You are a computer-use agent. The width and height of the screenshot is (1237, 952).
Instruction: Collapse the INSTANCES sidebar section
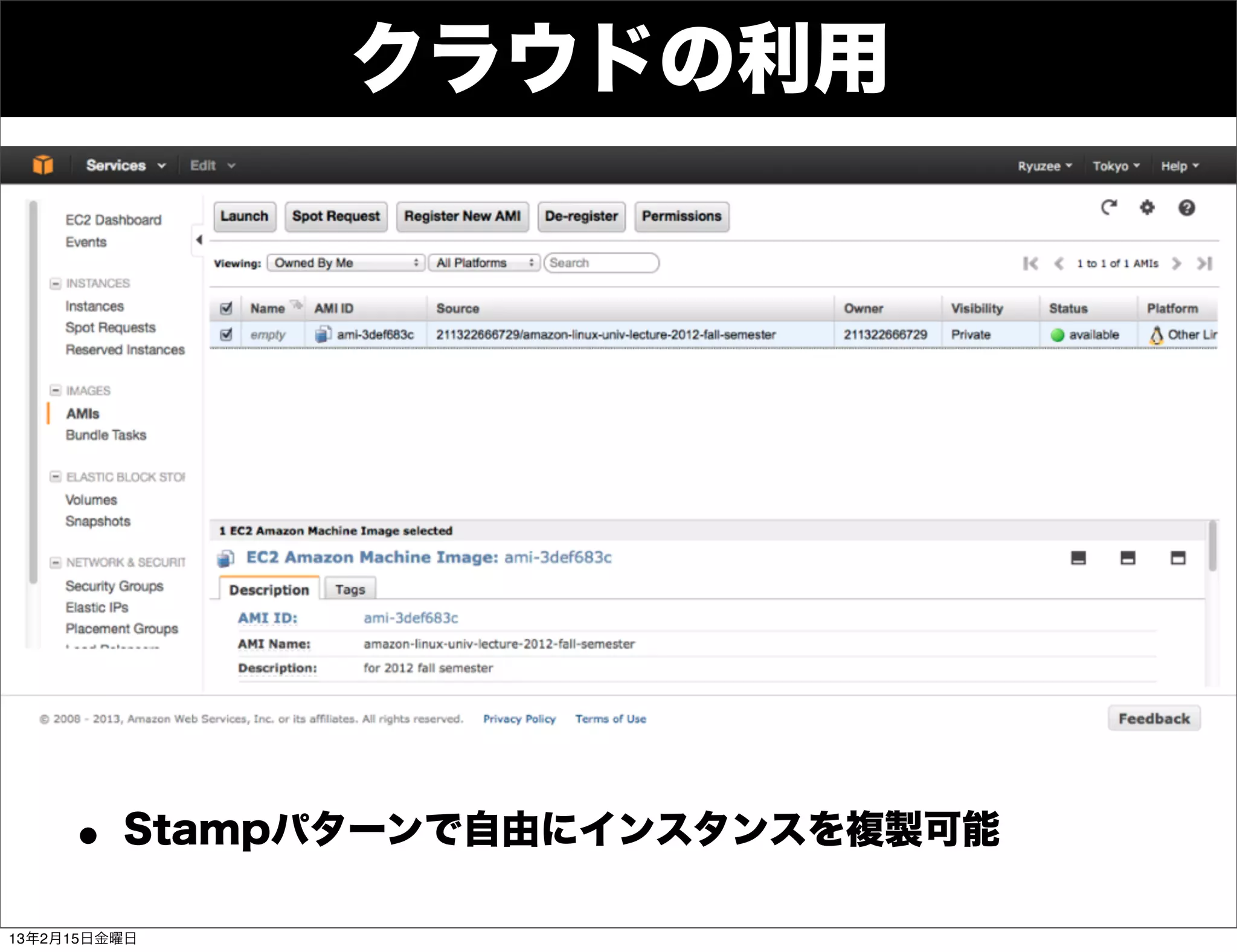pos(56,283)
